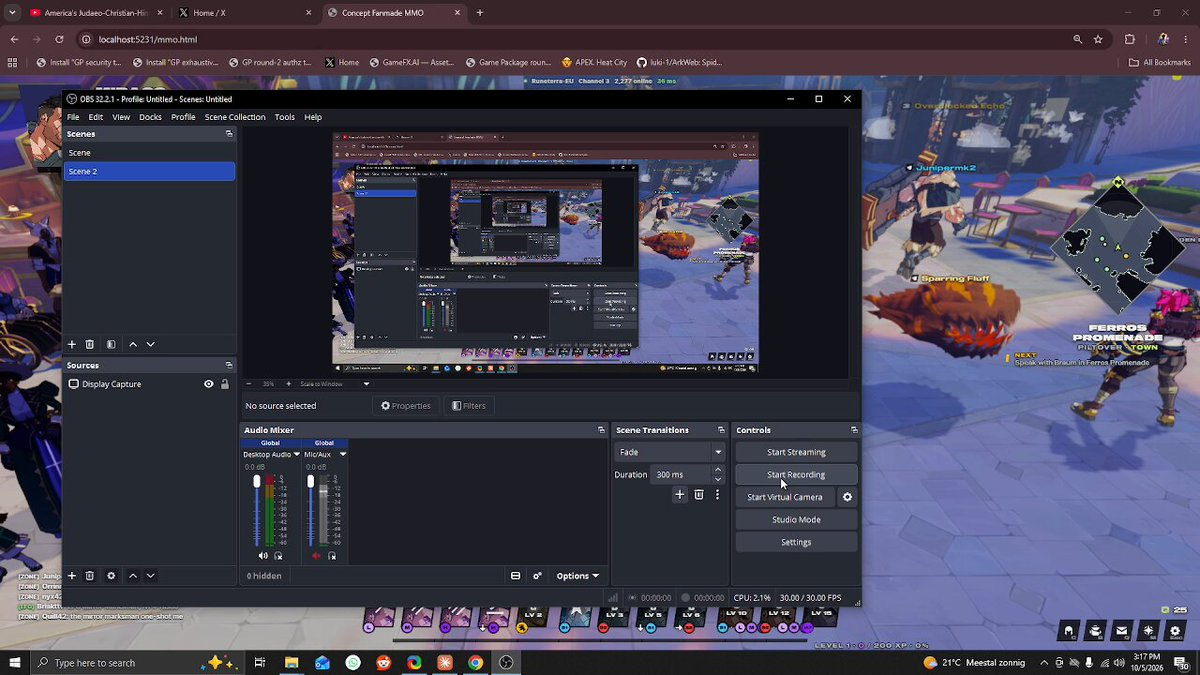Undock the Sources panel via its float icon
The width and height of the screenshot is (1200, 675).
pos(229,366)
